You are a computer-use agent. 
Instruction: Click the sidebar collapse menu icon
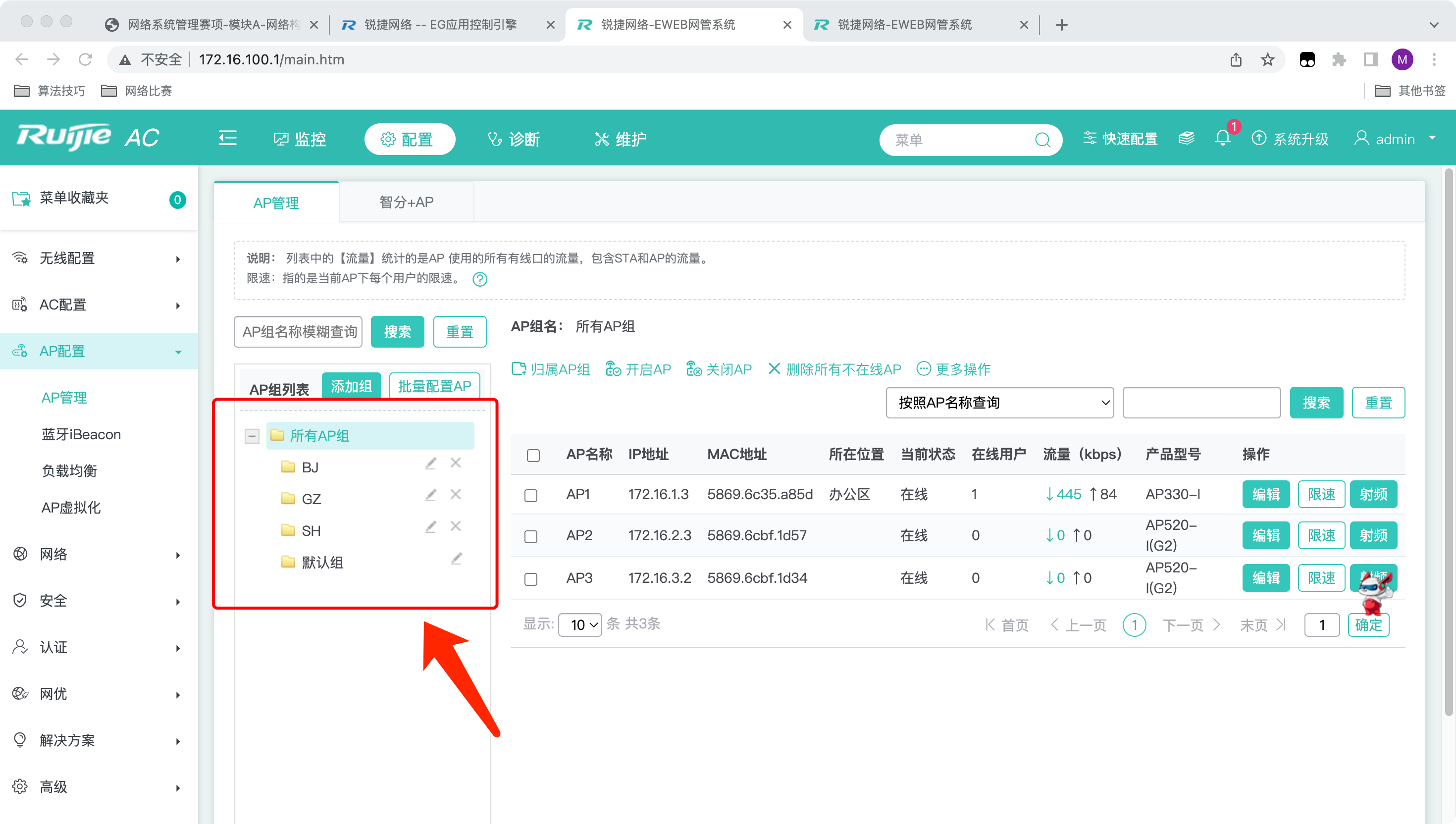(x=227, y=138)
